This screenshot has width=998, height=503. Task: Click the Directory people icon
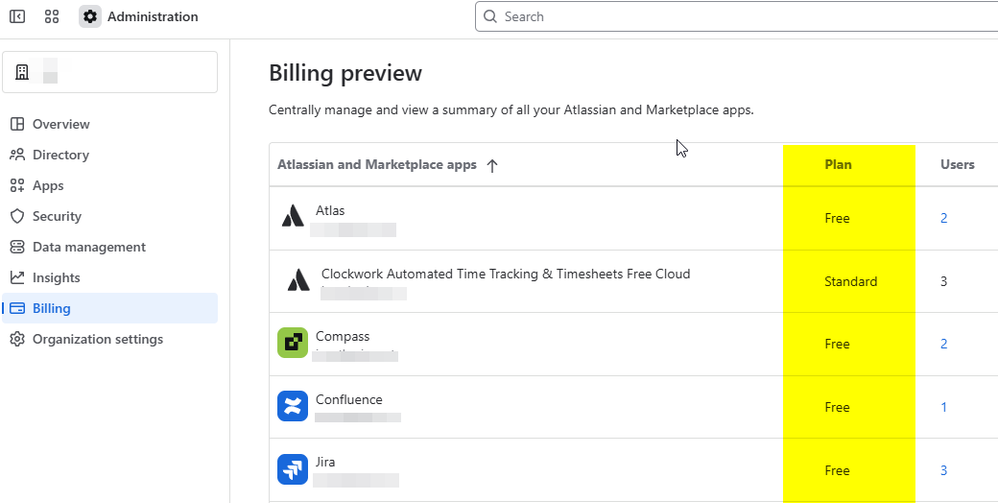(x=17, y=155)
